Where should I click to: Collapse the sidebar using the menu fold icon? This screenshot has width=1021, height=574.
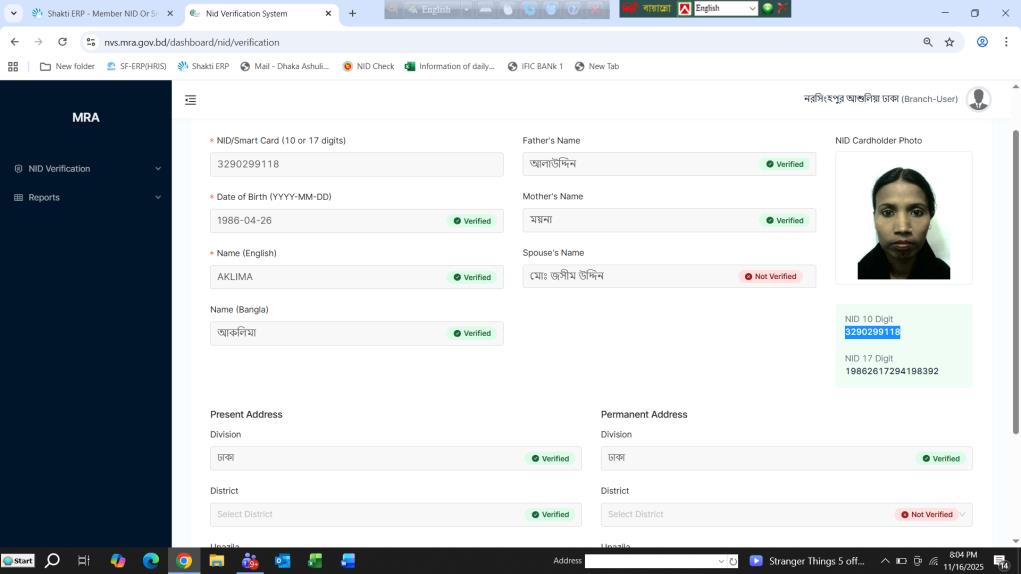pyautogui.click(x=190, y=100)
